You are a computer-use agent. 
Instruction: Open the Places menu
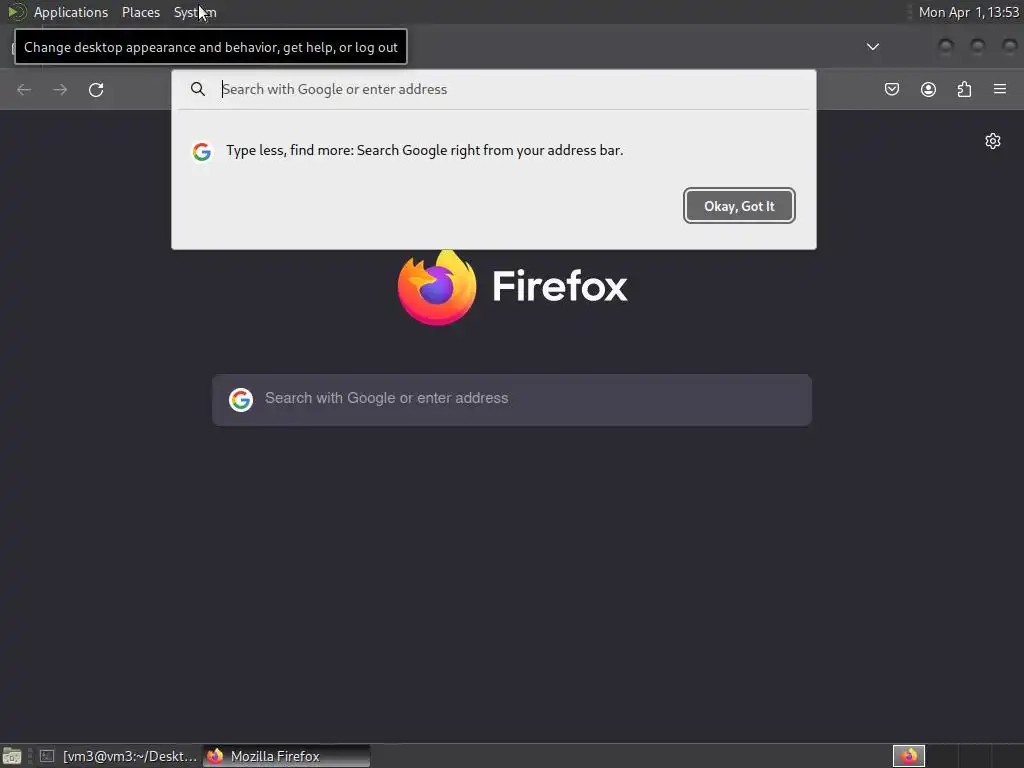tap(141, 12)
